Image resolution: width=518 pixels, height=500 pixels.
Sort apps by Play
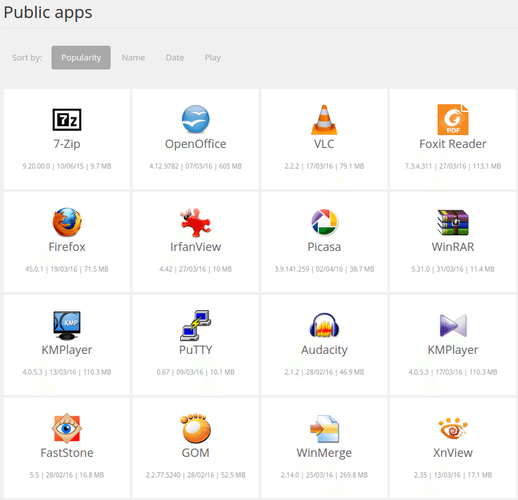213,58
